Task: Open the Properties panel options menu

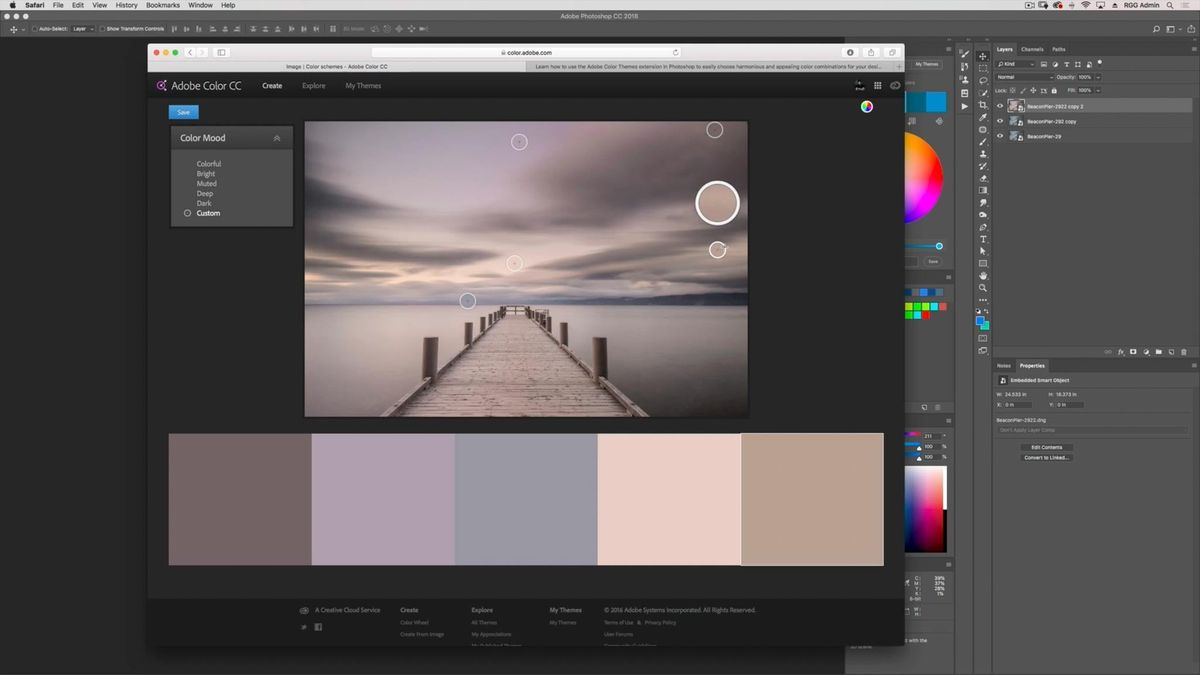Action: tap(1194, 365)
